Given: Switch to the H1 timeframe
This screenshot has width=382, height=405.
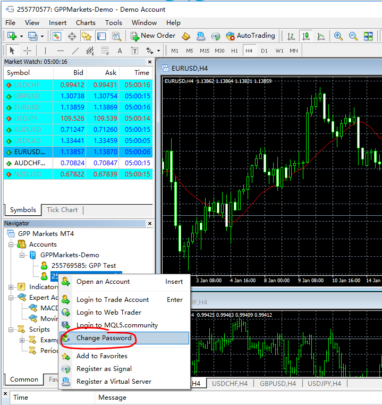Looking at the screenshot, I should pyautogui.click(x=234, y=51).
